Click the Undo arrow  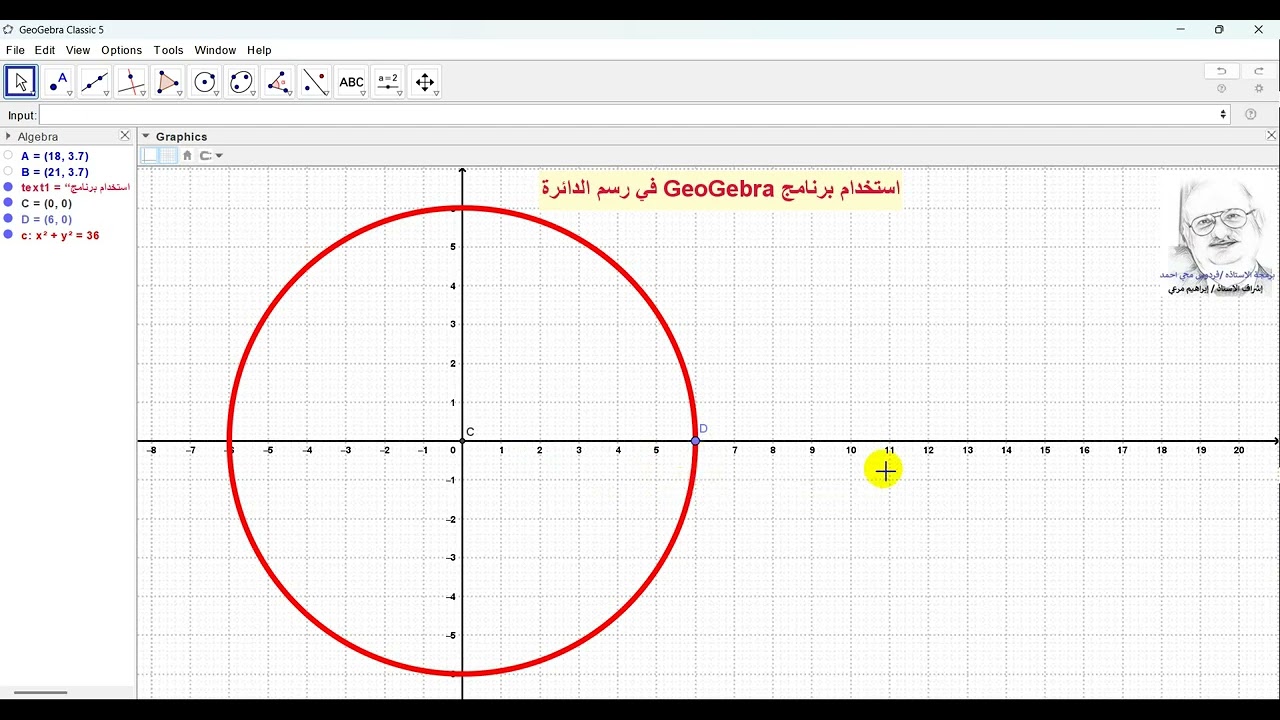click(x=1221, y=71)
